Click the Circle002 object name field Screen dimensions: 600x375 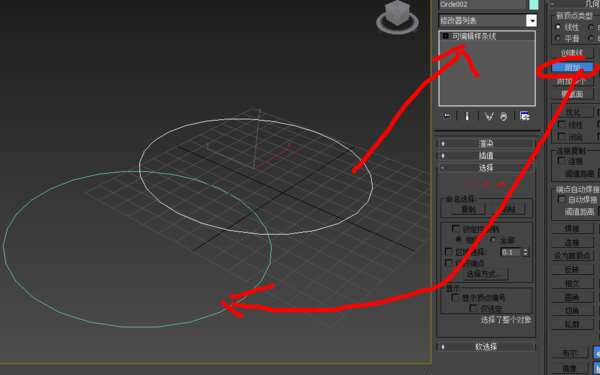pyautogui.click(x=483, y=5)
